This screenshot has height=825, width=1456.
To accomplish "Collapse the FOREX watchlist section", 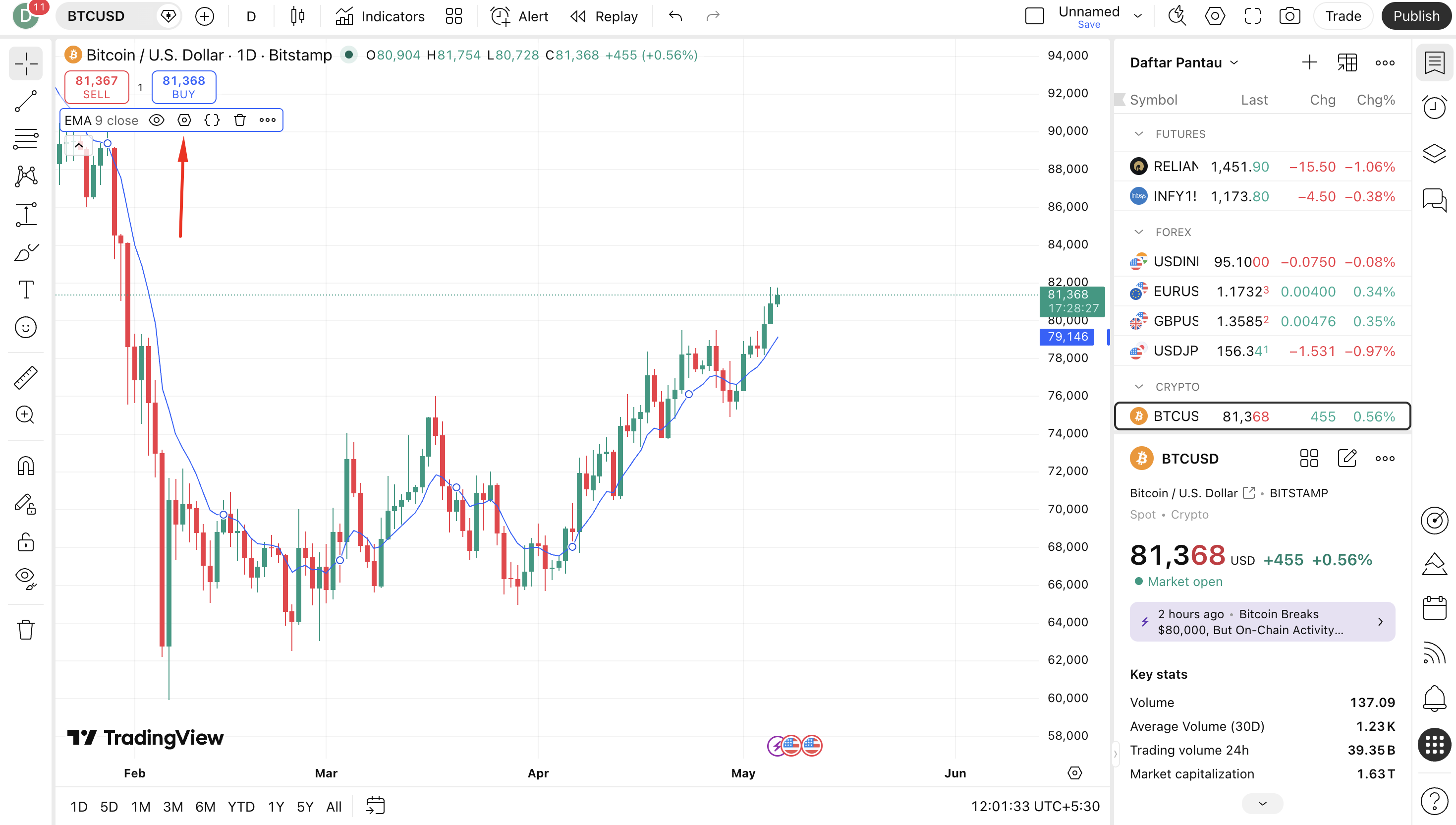I will pos(1138,233).
